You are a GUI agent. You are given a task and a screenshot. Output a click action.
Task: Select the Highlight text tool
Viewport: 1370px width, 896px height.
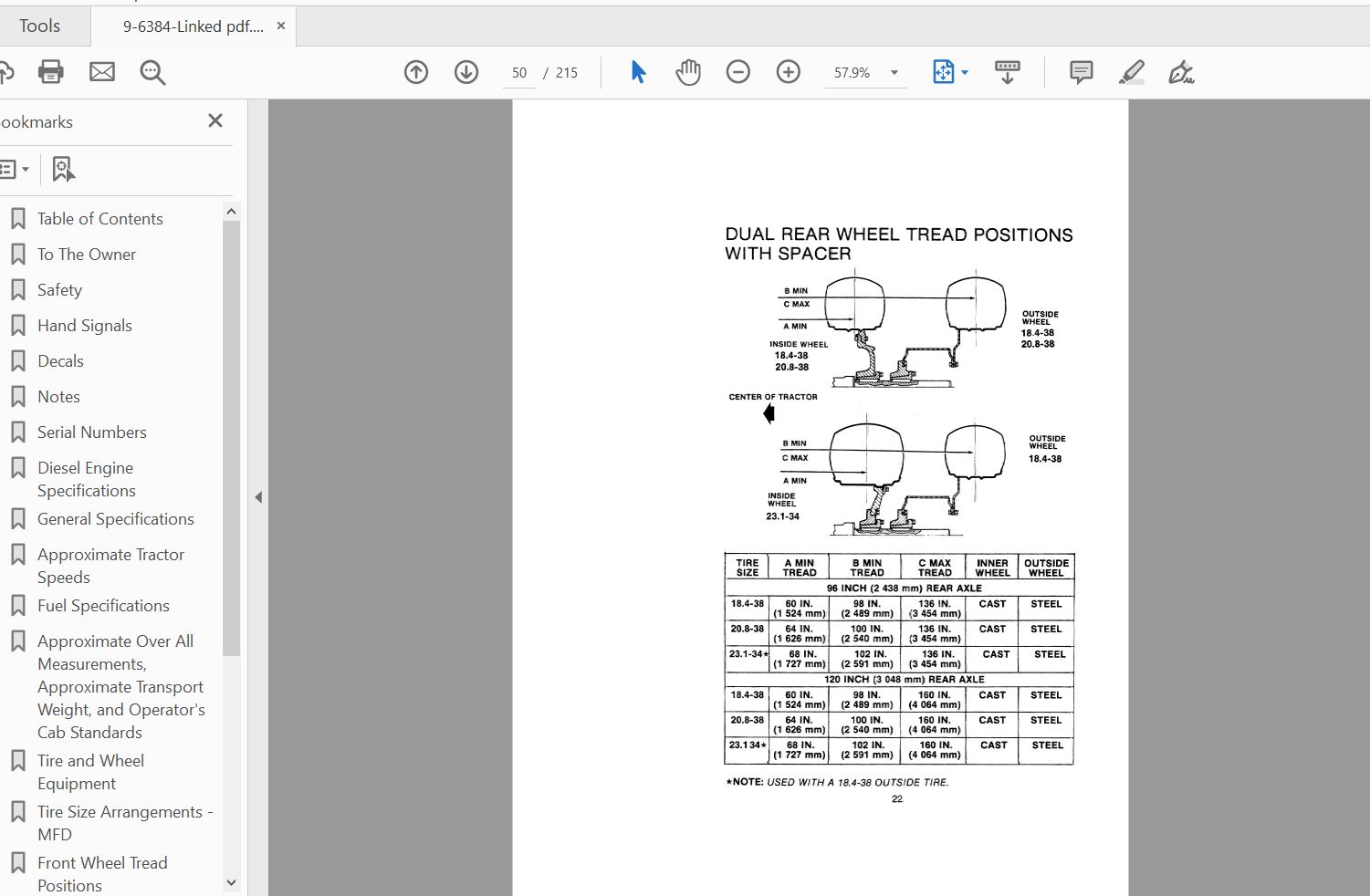point(1131,71)
